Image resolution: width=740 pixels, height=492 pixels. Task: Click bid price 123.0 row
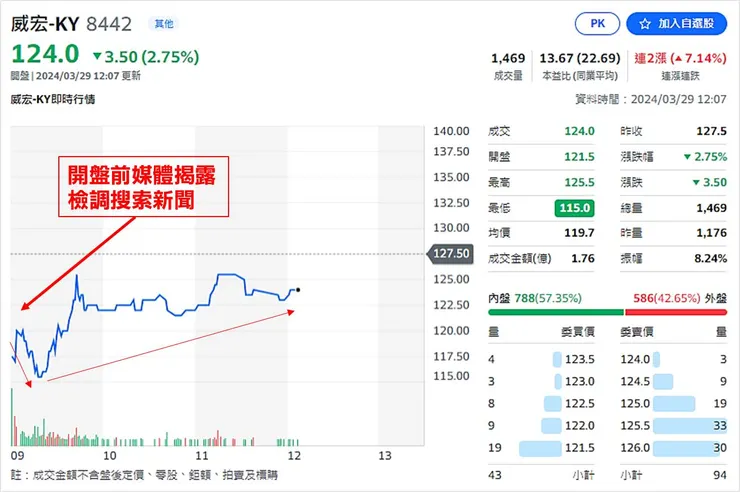click(541, 382)
